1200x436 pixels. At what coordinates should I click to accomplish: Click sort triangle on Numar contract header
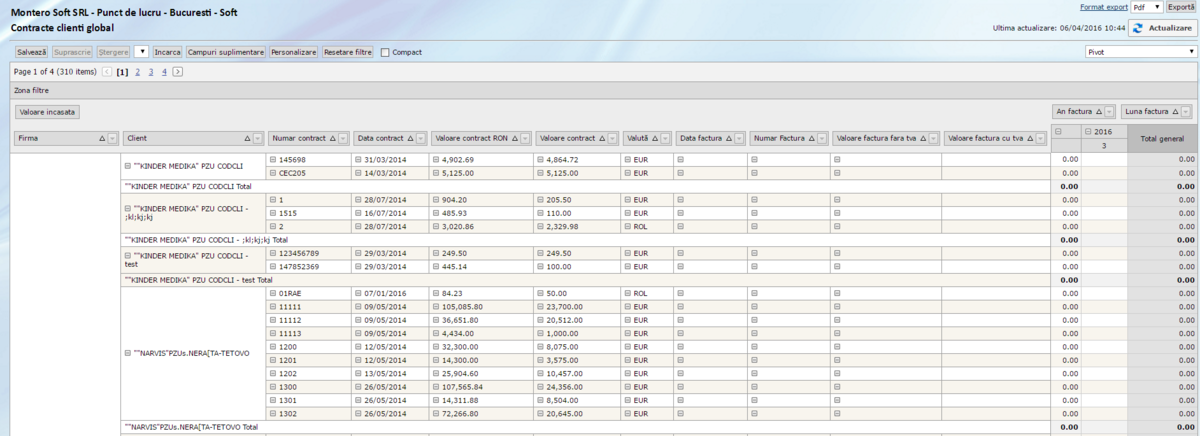coord(330,138)
